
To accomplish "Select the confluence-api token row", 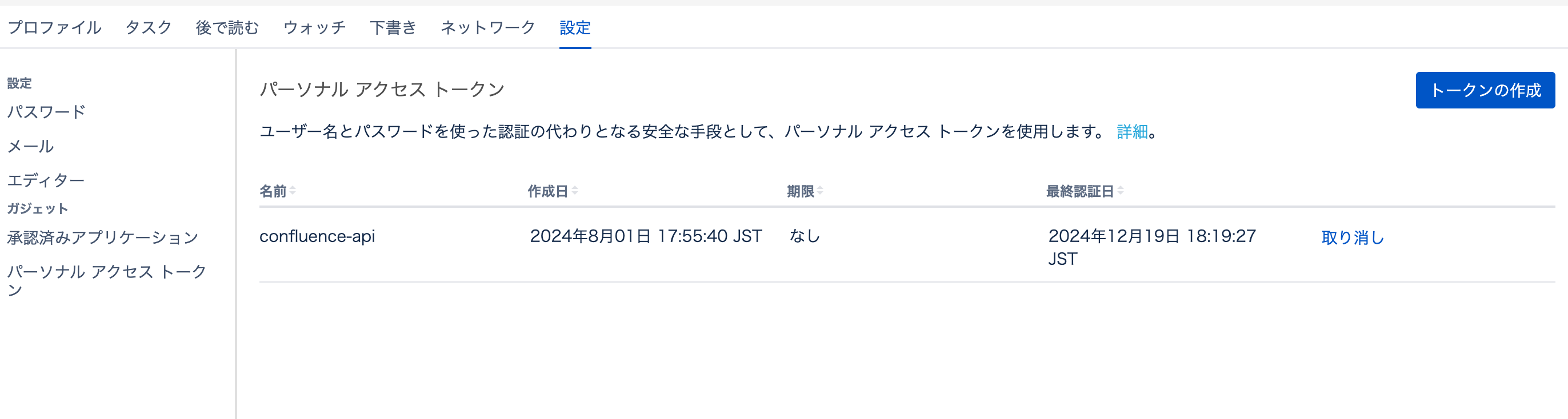I will click(x=319, y=236).
